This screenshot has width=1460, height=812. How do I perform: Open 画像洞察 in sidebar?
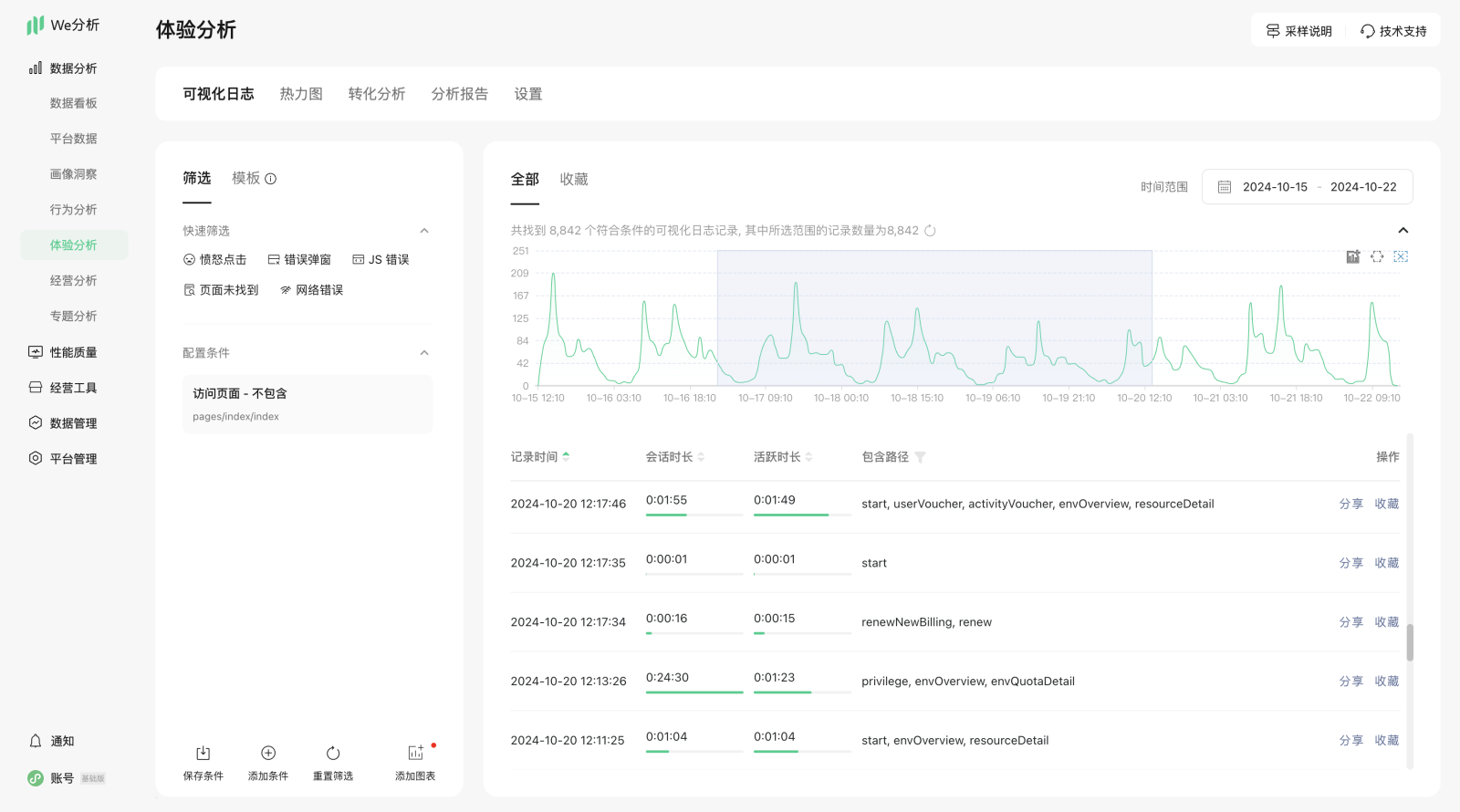[x=74, y=174]
